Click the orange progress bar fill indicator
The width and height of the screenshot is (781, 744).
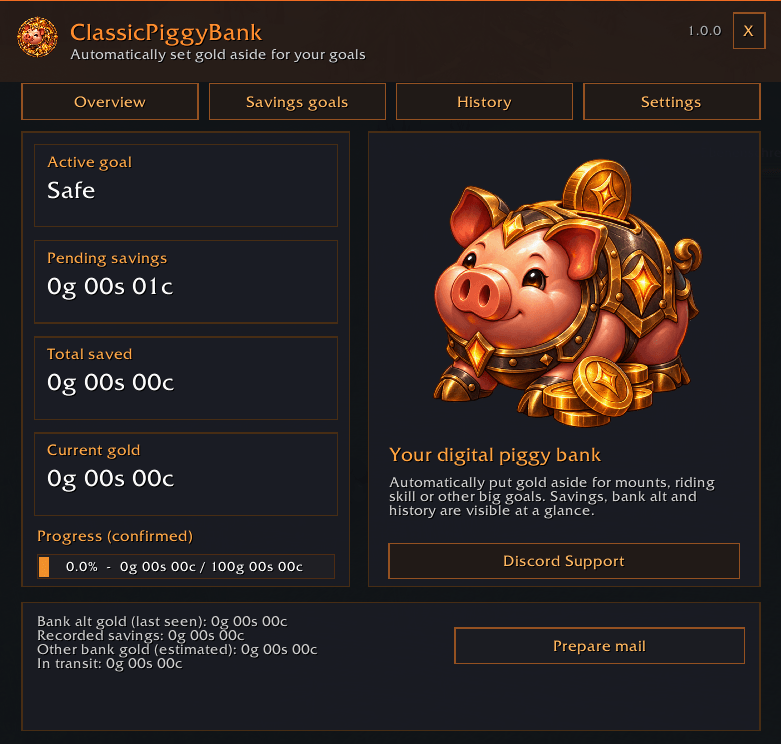pyautogui.click(x=44, y=567)
